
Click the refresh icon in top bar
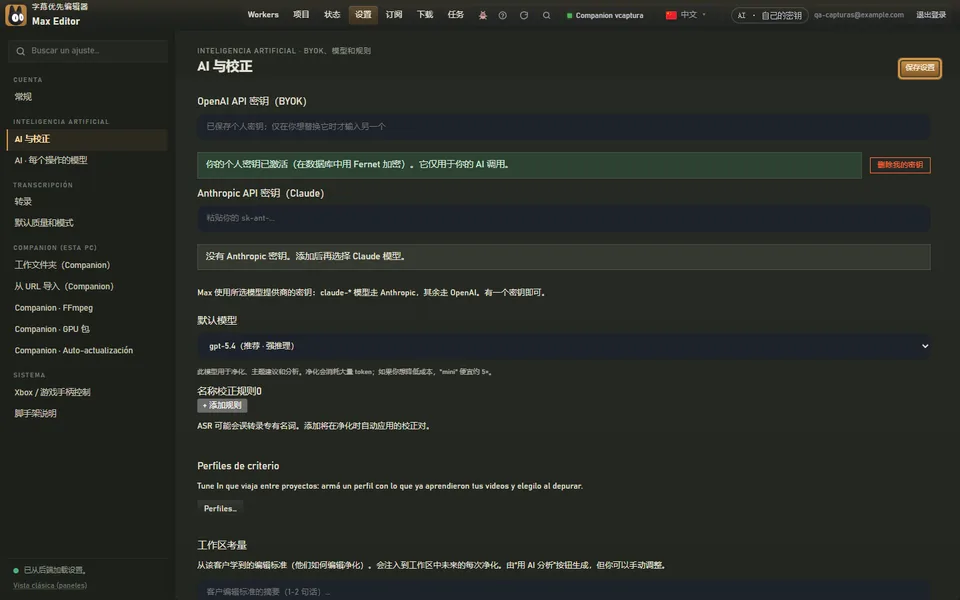point(524,15)
